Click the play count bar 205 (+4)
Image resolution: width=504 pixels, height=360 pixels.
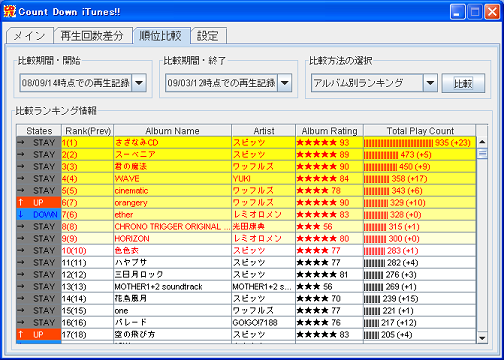click(420, 335)
